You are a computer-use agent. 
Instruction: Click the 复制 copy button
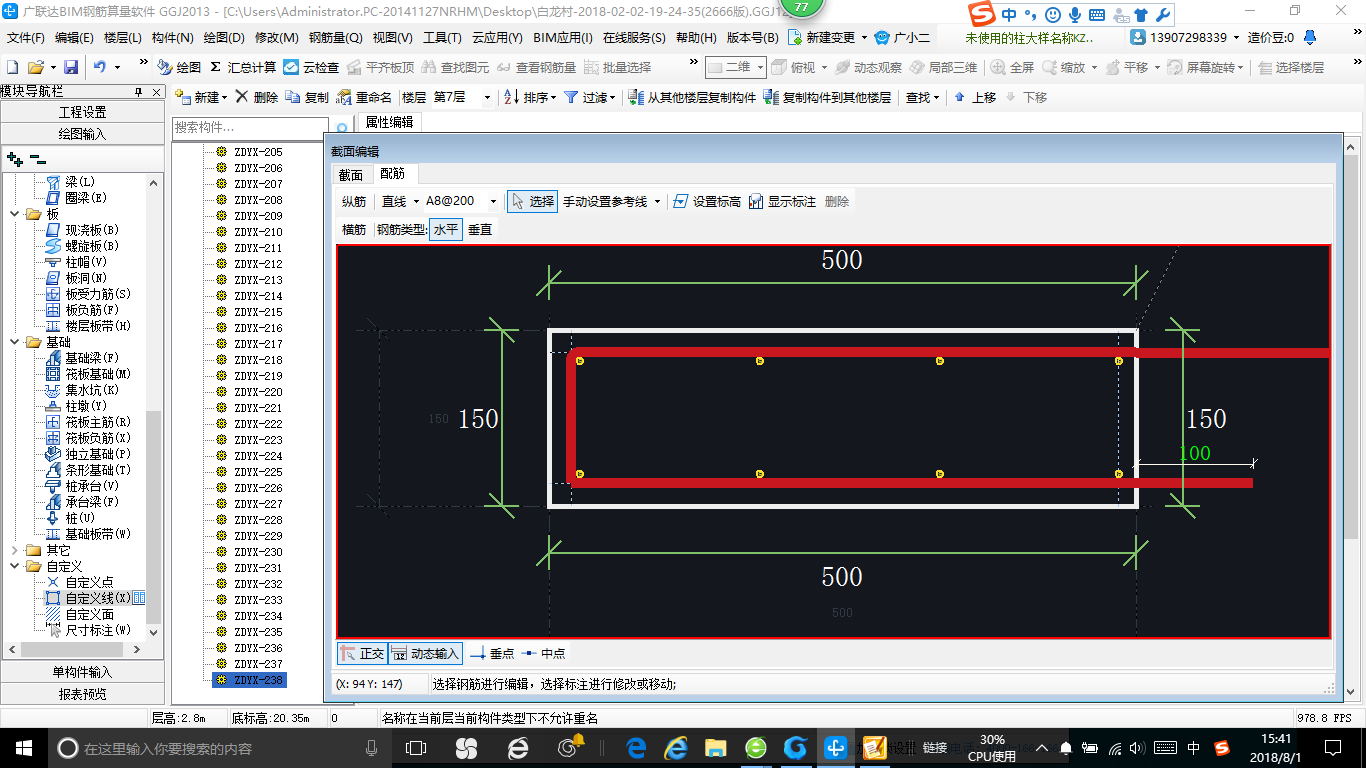[307, 97]
